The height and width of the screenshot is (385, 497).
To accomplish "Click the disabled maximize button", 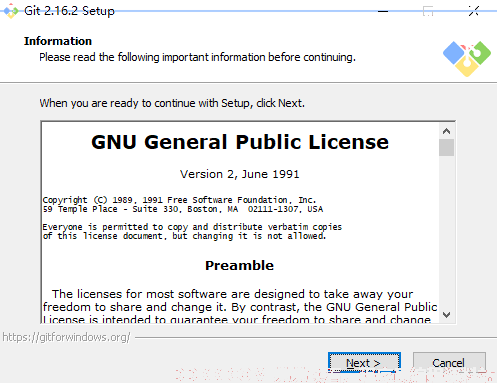I will click(x=428, y=11).
